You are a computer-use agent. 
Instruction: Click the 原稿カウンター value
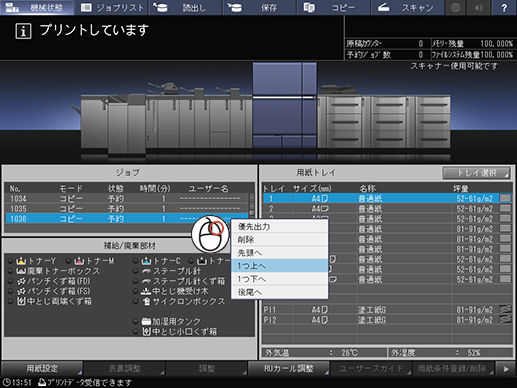421,44
